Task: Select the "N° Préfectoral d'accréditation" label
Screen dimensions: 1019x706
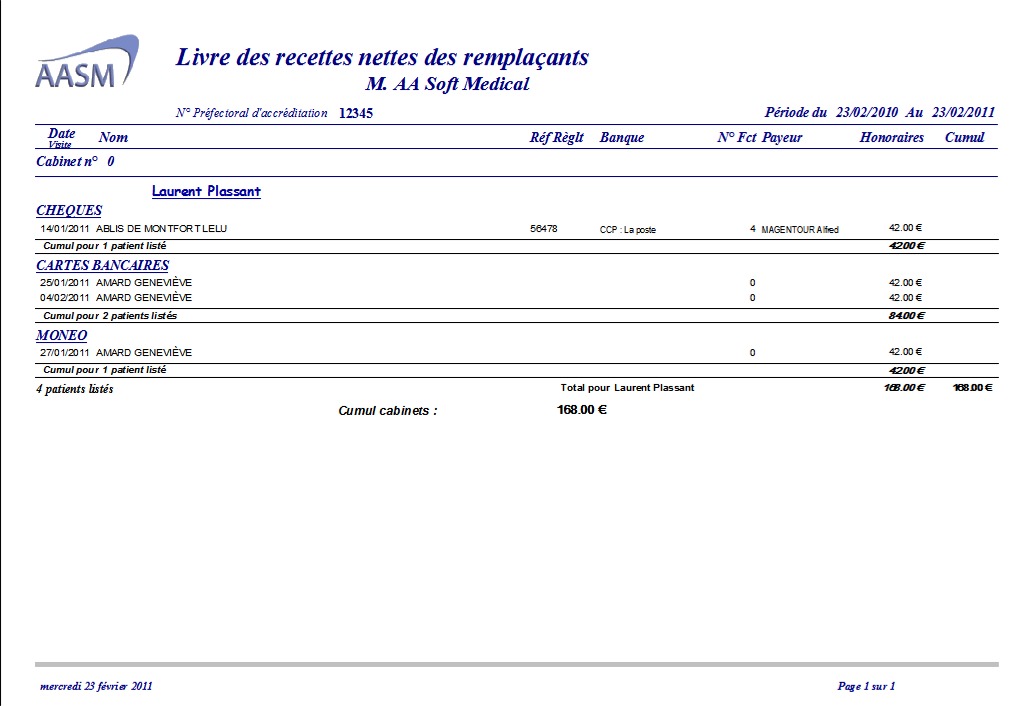Action: [x=252, y=113]
